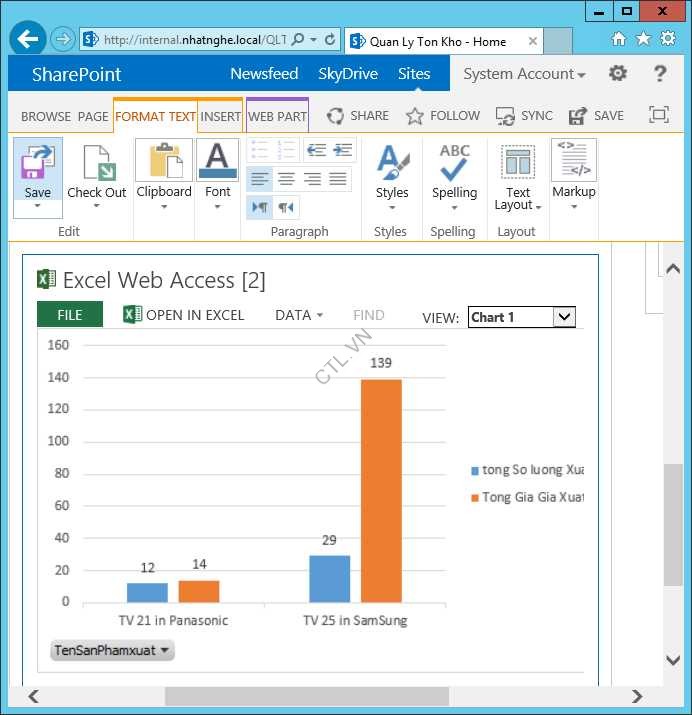This screenshot has height=715, width=692.
Task: Open the View dropdown showing Chart 1
Action: pyautogui.click(x=521, y=317)
